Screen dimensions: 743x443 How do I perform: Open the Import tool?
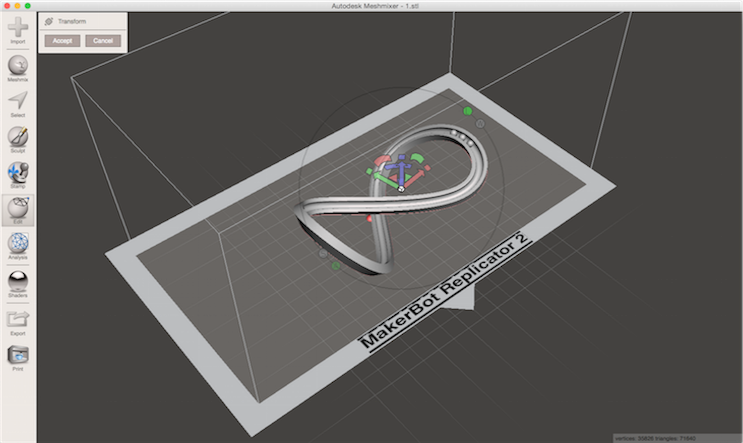pyautogui.click(x=18, y=29)
